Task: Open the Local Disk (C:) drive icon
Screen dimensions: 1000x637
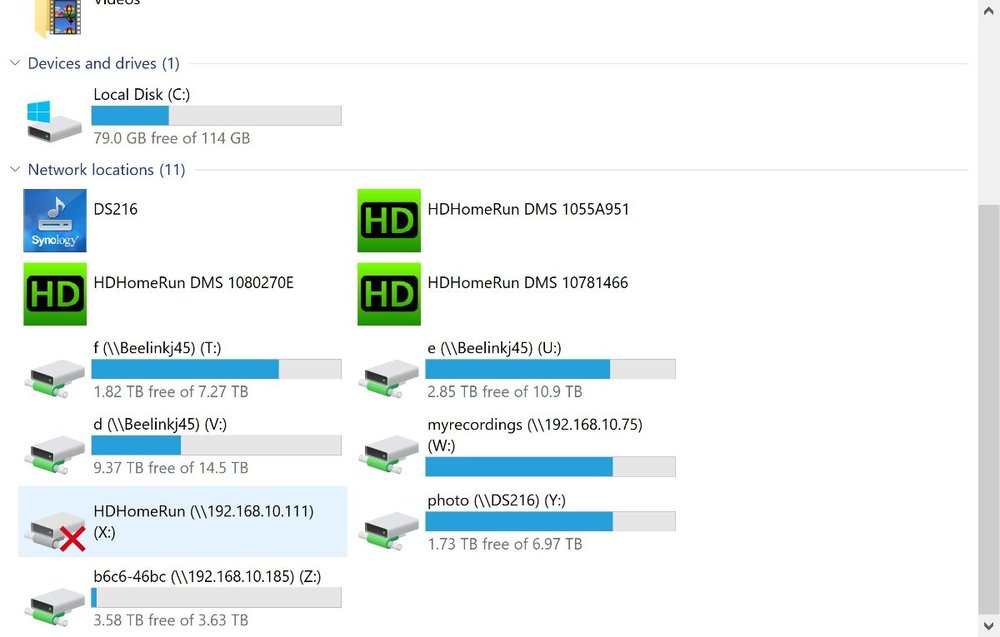Action: pyautogui.click(x=53, y=115)
